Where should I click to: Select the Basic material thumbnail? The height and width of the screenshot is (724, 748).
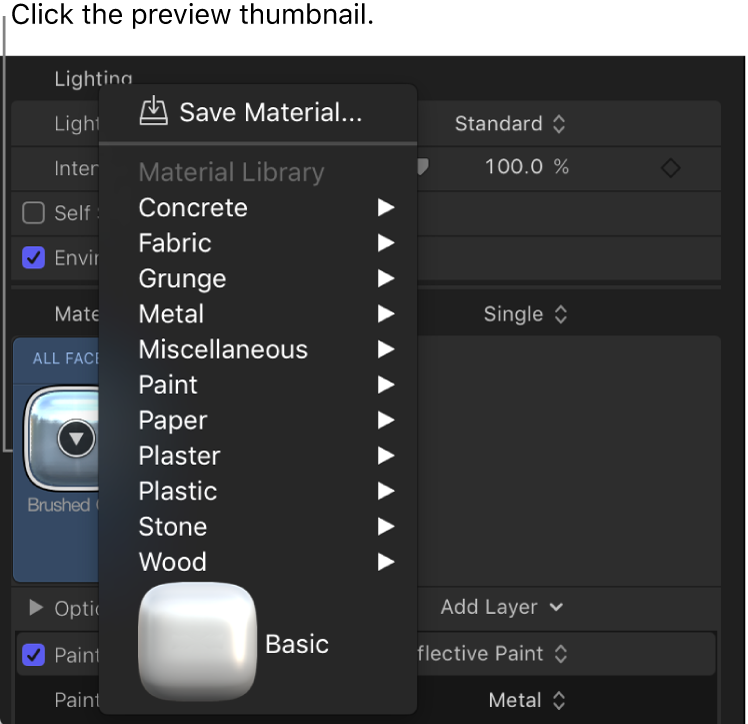[198, 641]
